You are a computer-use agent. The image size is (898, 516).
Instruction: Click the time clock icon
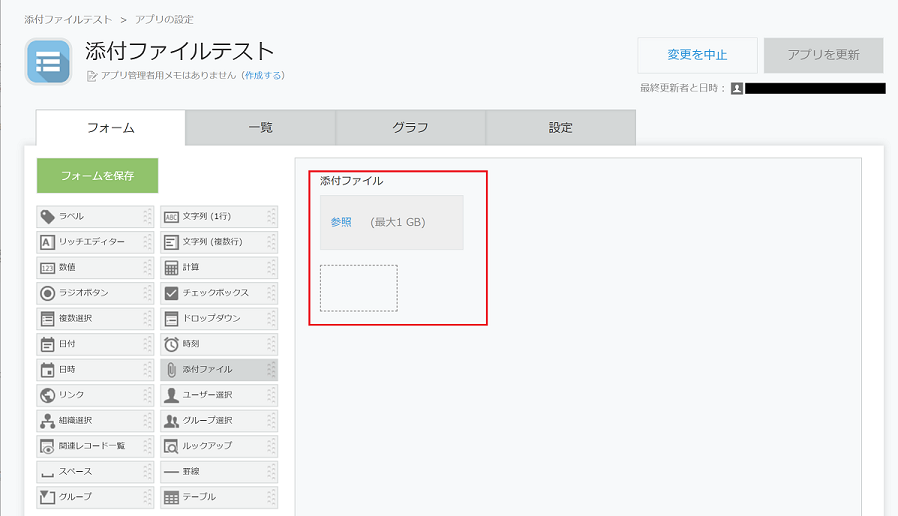pos(171,344)
